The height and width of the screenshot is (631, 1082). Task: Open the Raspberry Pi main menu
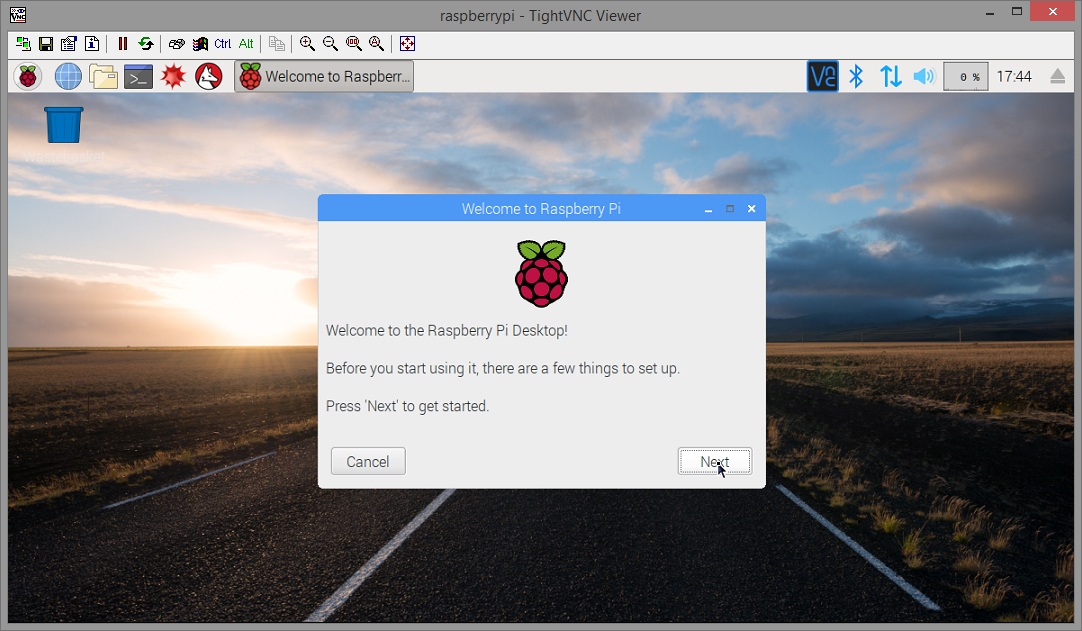pyautogui.click(x=28, y=77)
